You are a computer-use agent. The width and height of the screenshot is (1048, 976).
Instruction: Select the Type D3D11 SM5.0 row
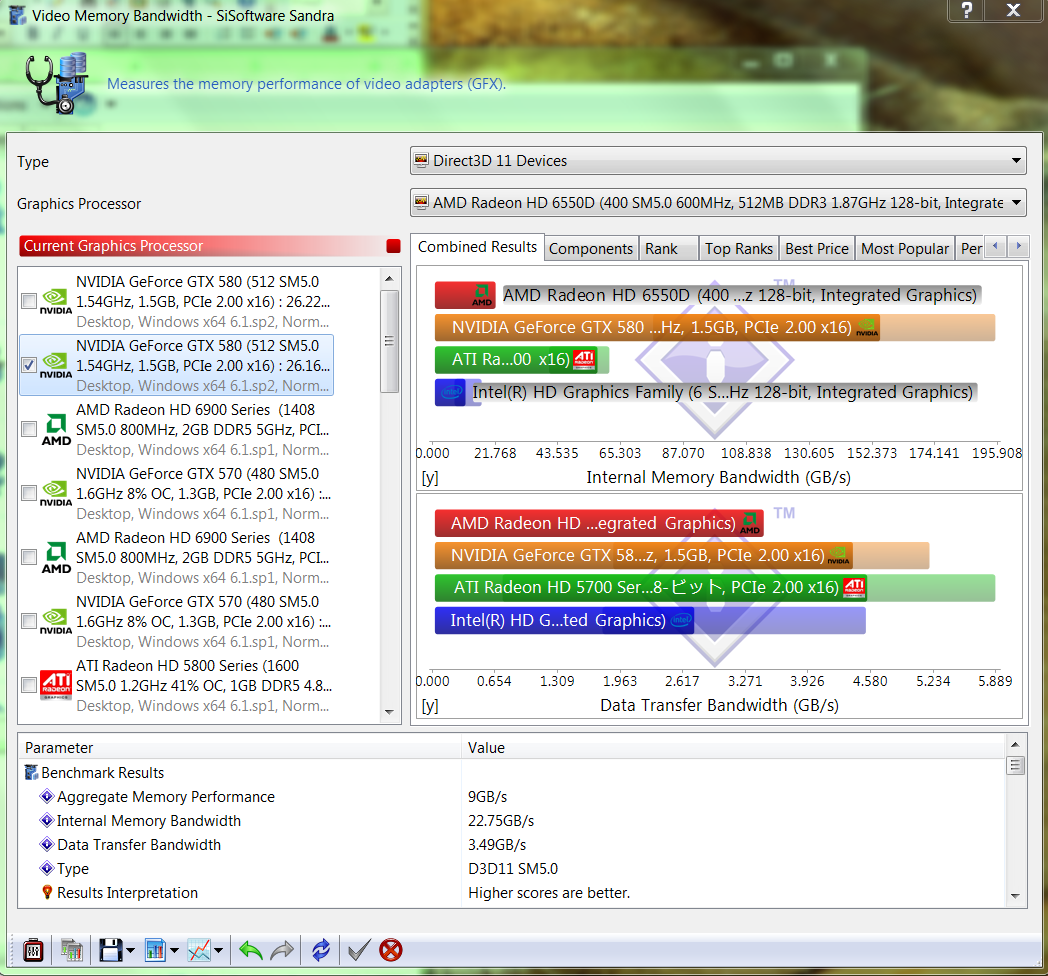click(x=511, y=869)
